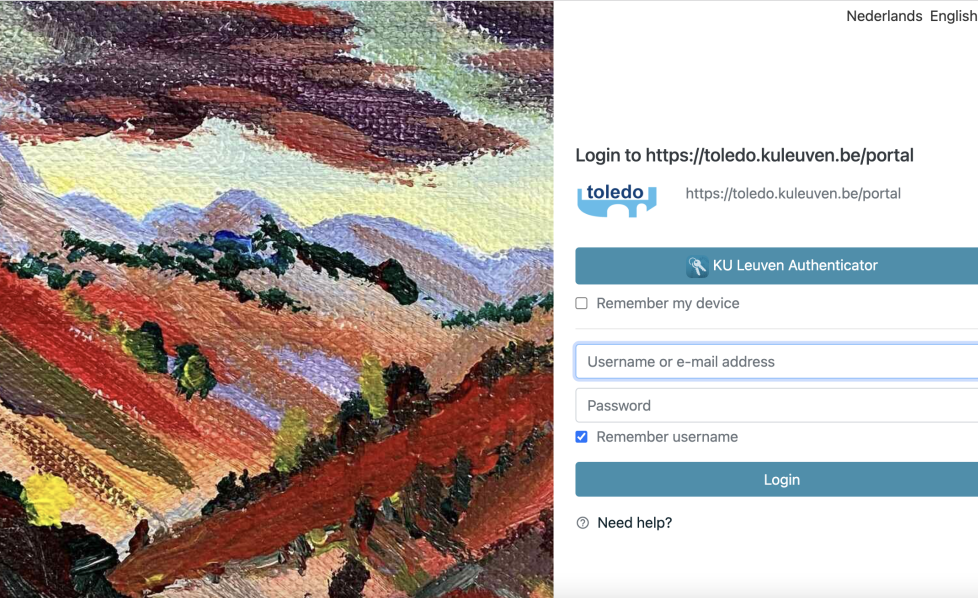The height and width of the screenshot is (598, 978).
Task: Sign in with KU Leuven Authenticator
Action: click(x=777, y=266)
